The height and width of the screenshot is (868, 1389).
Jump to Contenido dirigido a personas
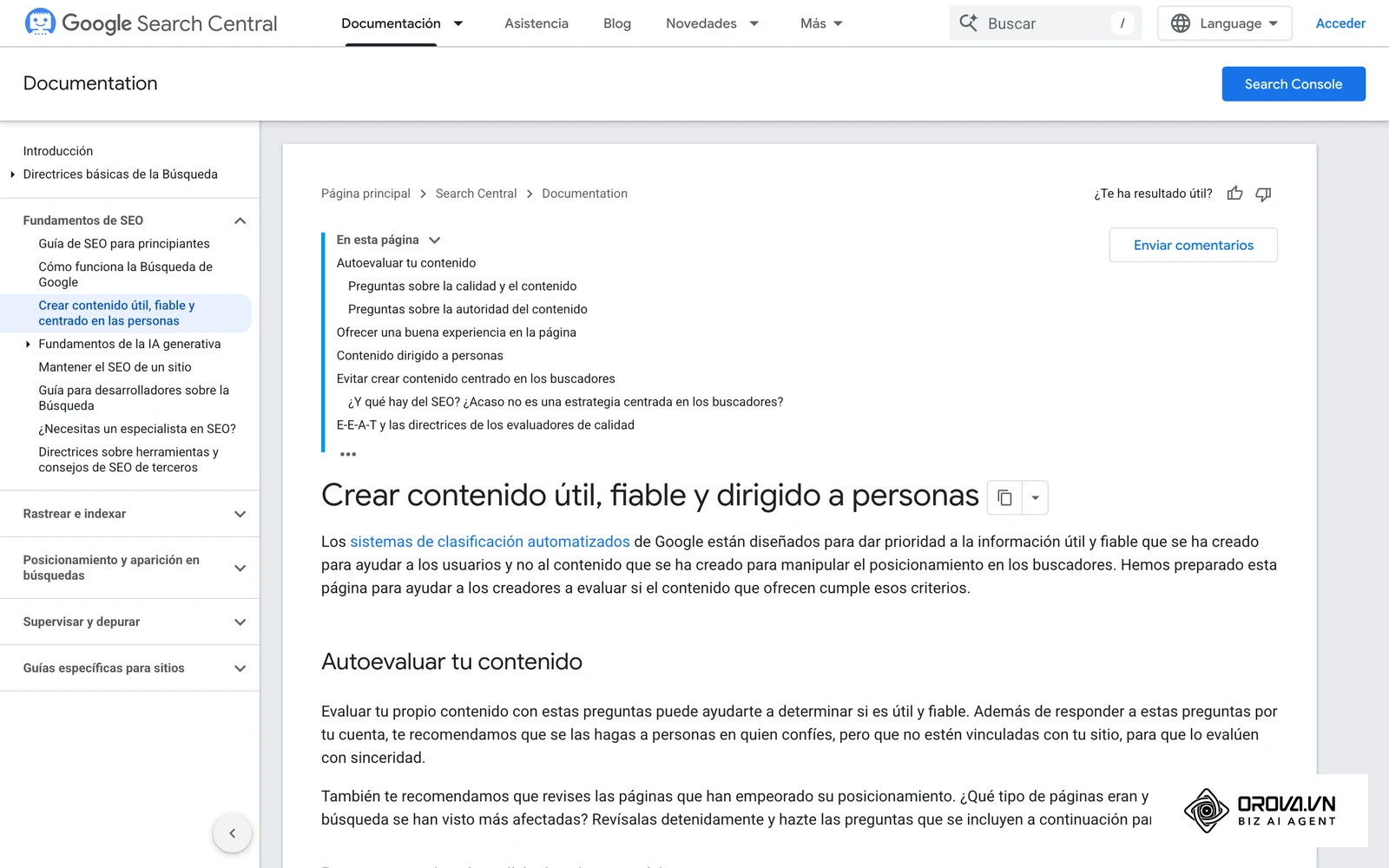(x=420, y=356)
